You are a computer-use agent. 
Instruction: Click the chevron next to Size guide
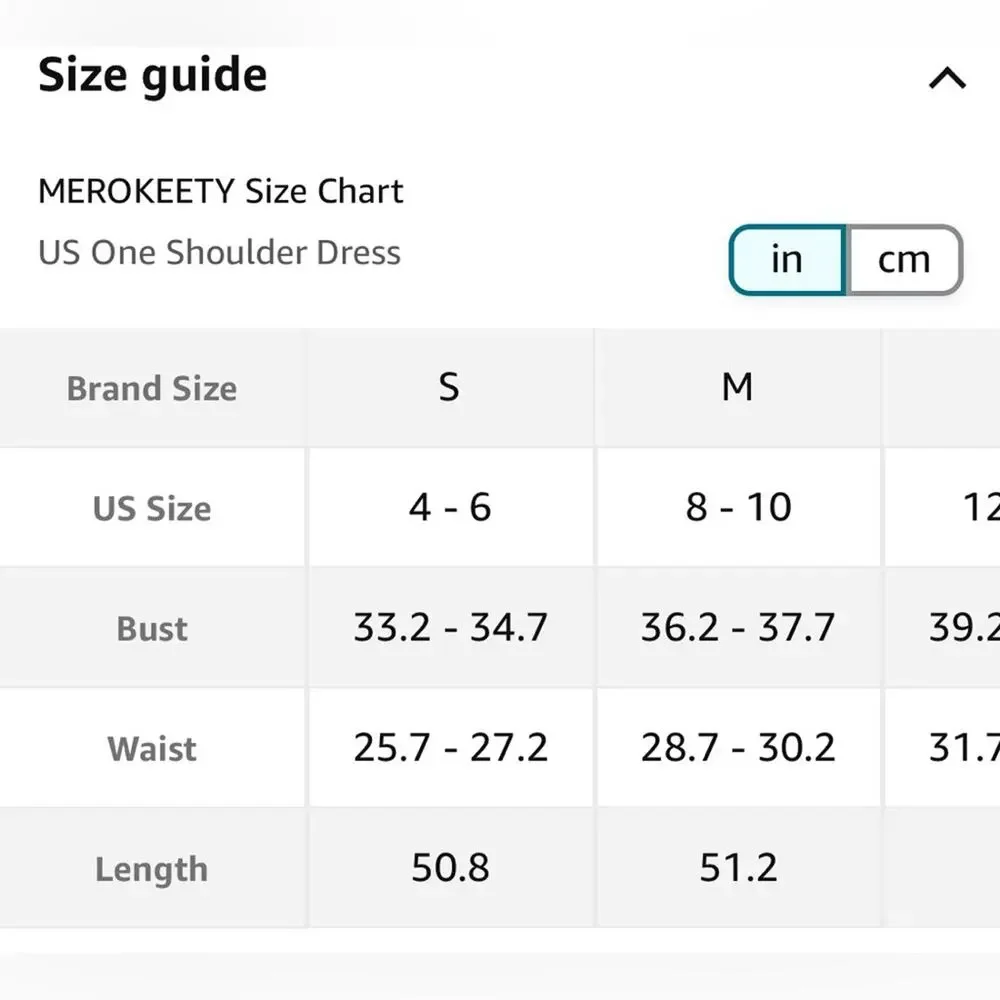(x=945, y=77)
